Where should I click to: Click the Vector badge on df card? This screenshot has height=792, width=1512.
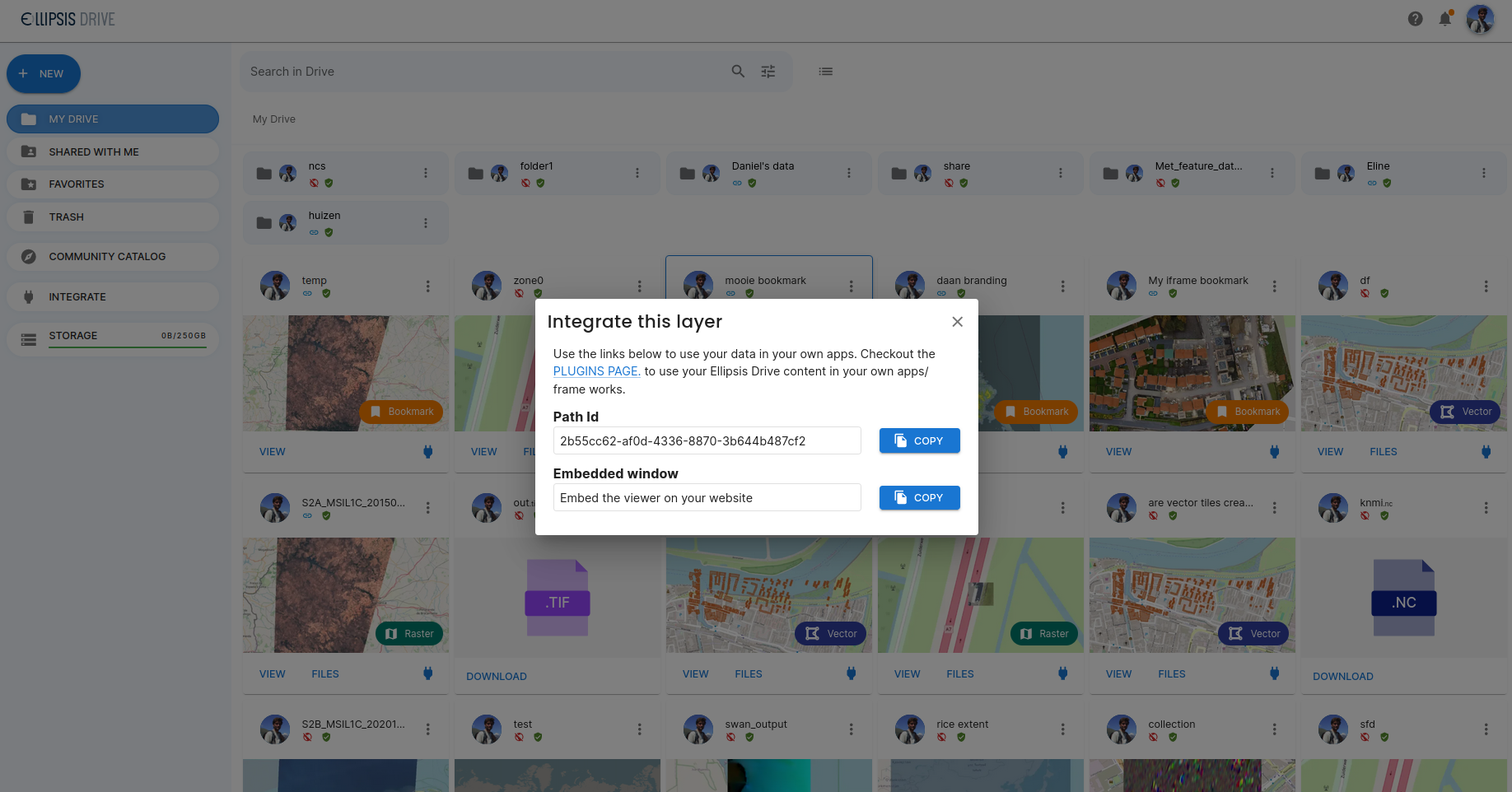tap(1465, 412)
